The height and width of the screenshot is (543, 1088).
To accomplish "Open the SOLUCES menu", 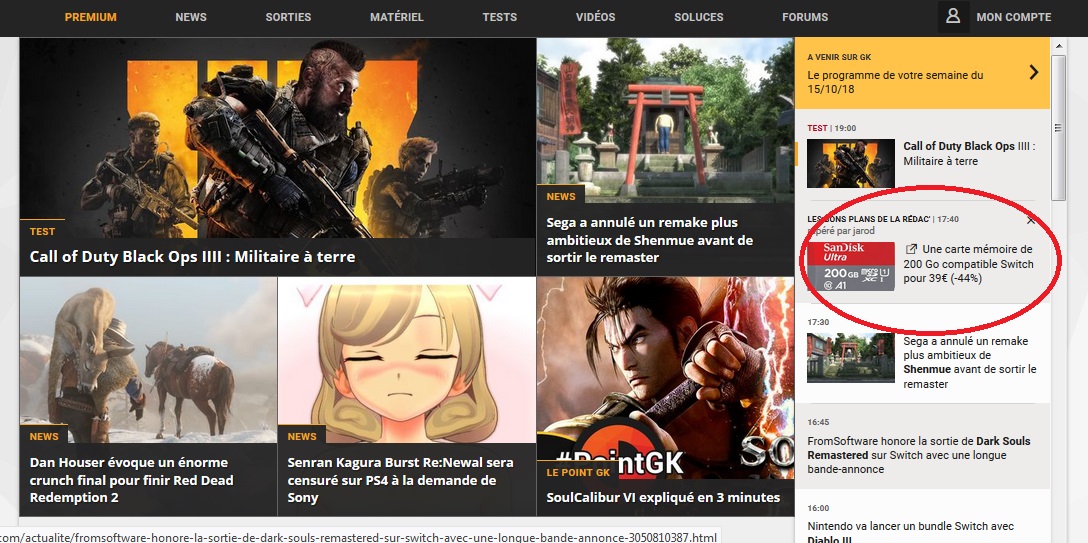I will [x=699, y=17].
